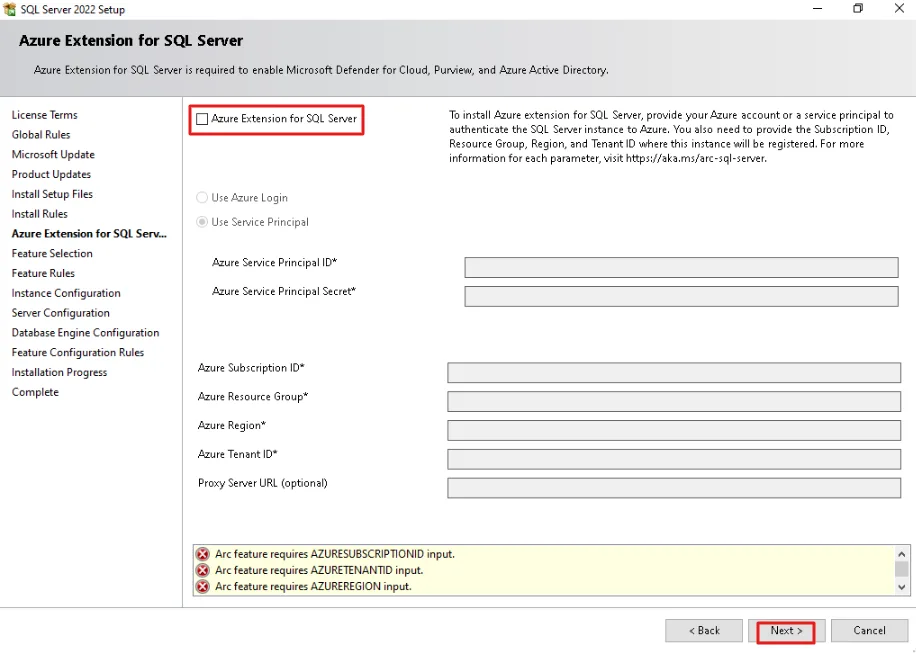Click the SQL Server Setup title bar icon
The width and height of the screenshot is (916, 653).
(9, 9)
